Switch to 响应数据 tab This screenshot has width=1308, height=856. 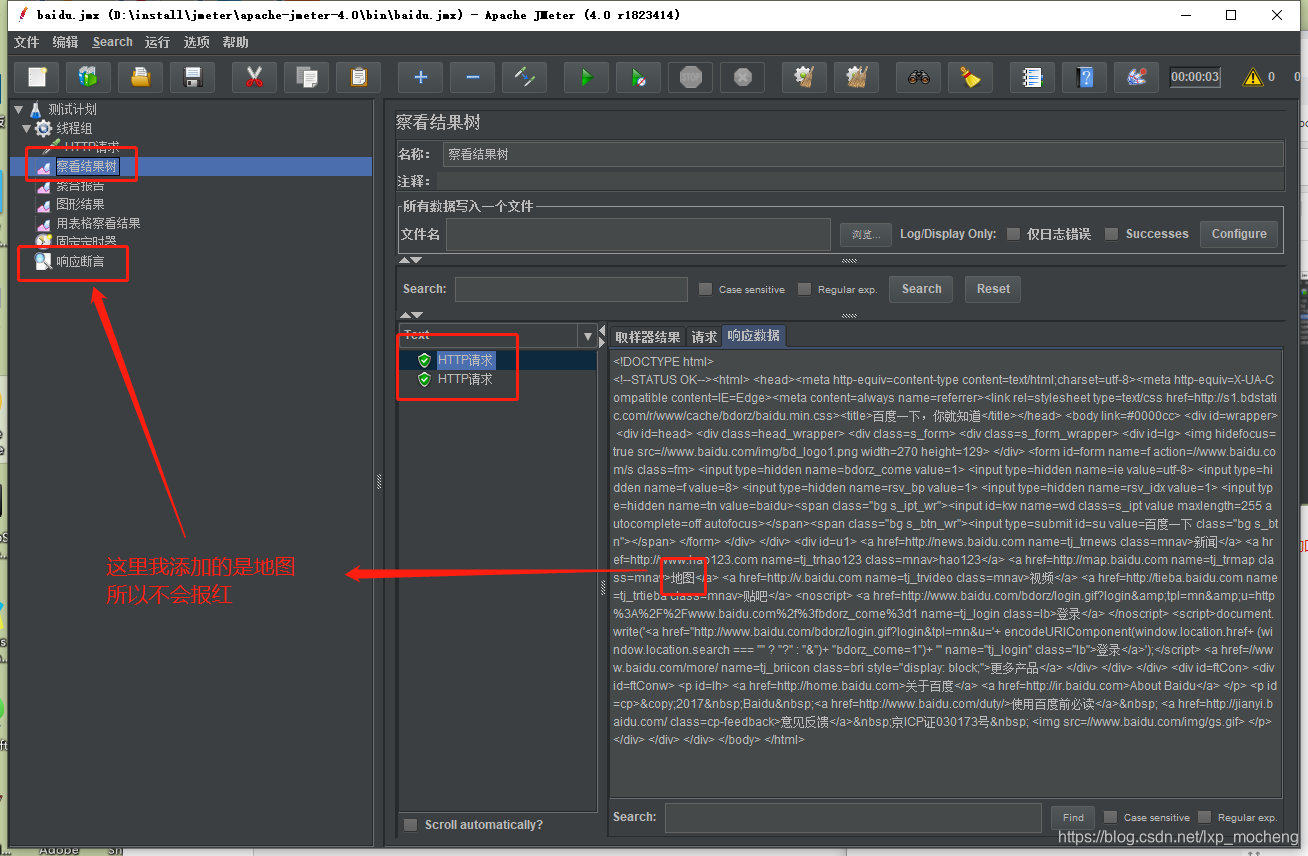[754, 336]
